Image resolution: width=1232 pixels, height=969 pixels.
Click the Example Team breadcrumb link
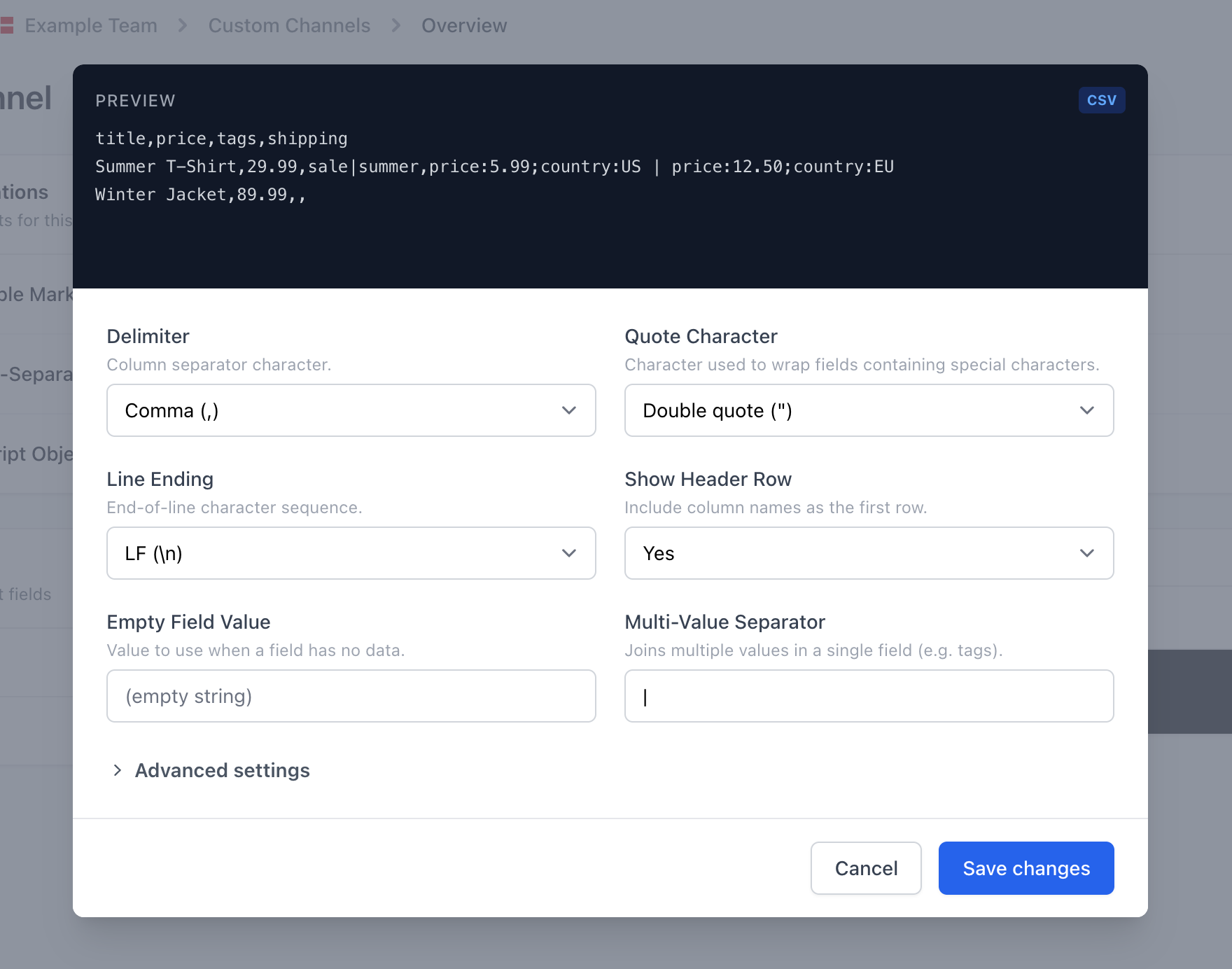click(x=91, y=25)
